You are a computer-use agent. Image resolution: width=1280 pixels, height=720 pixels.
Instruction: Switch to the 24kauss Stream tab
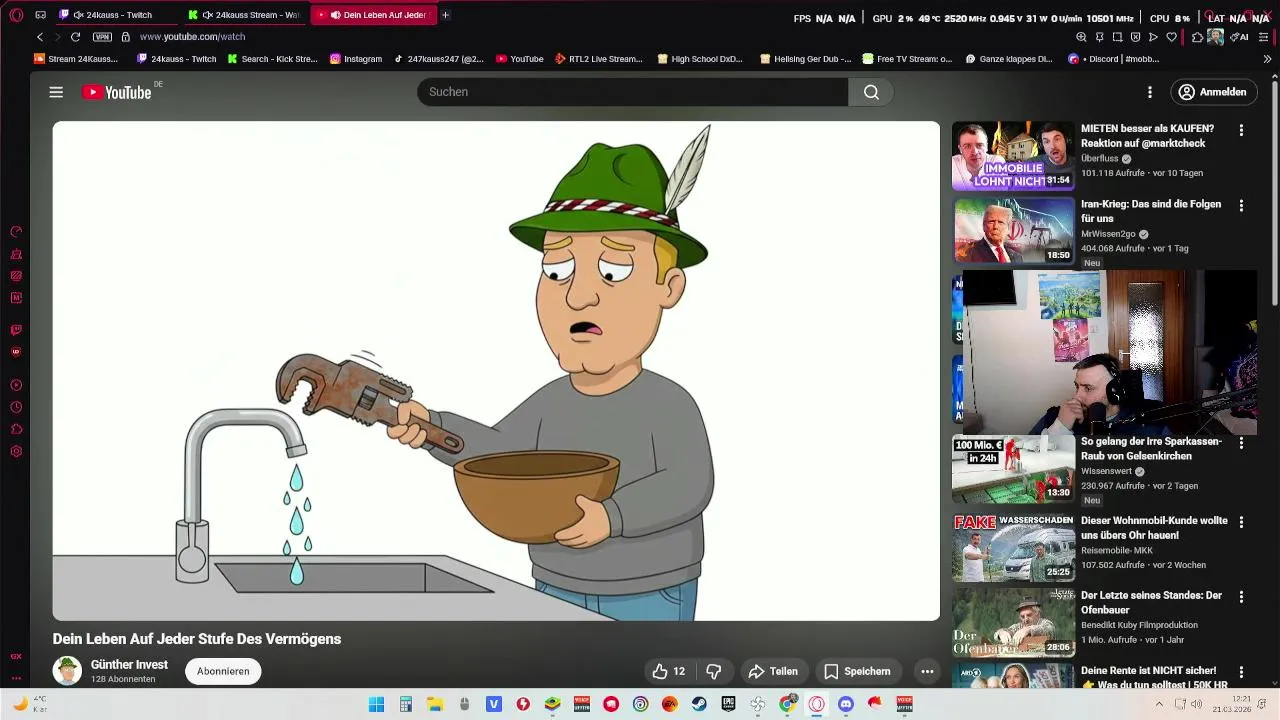click(246, 15)
